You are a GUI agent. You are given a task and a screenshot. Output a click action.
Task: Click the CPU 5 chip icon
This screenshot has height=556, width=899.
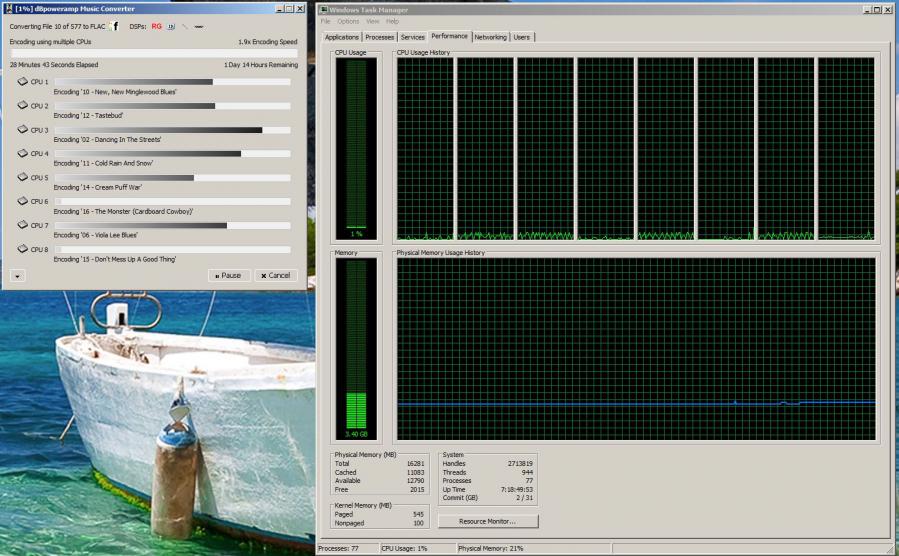point(22,178)
